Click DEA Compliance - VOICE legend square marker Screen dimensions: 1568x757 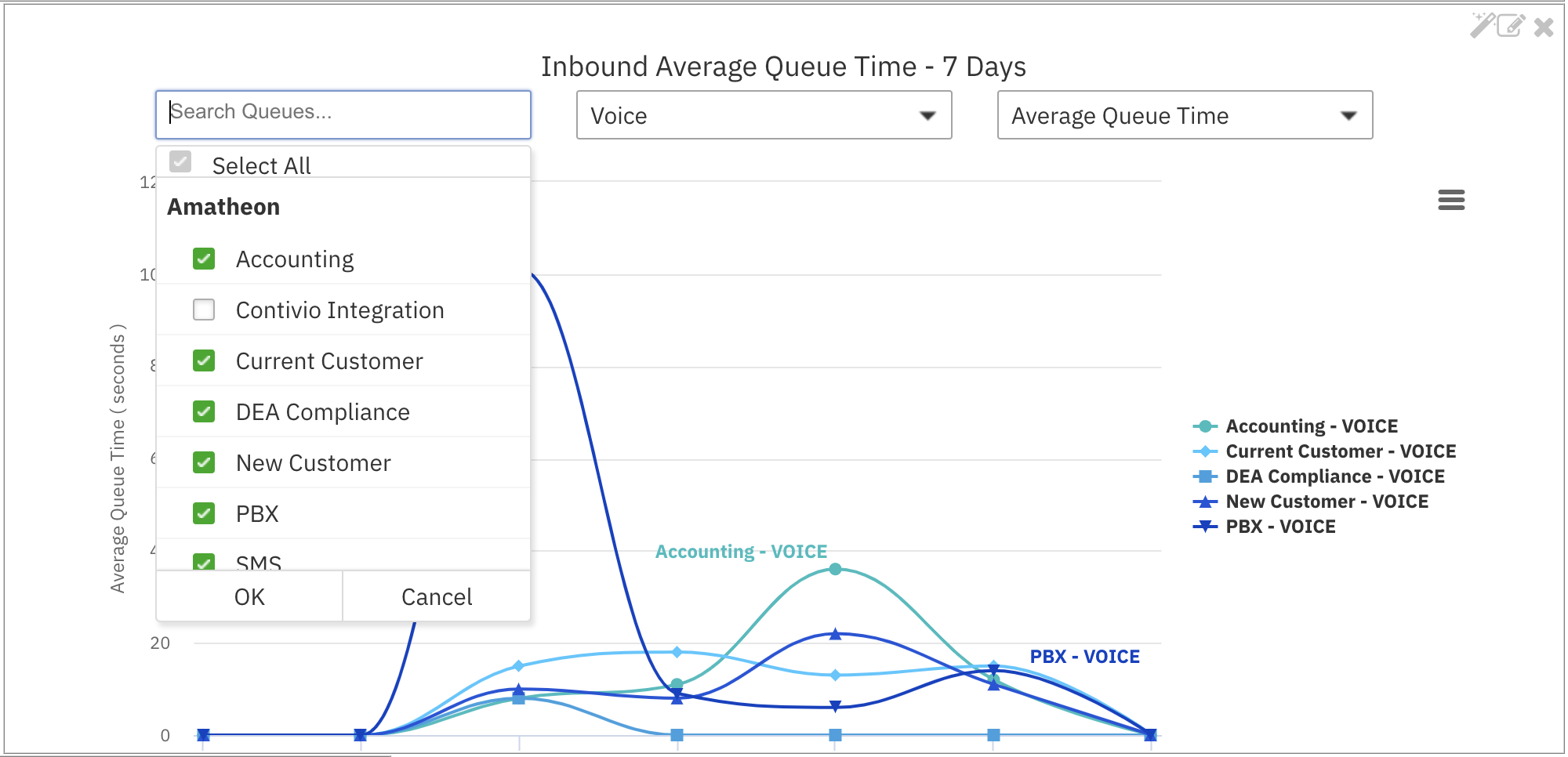coord(1205,476)
